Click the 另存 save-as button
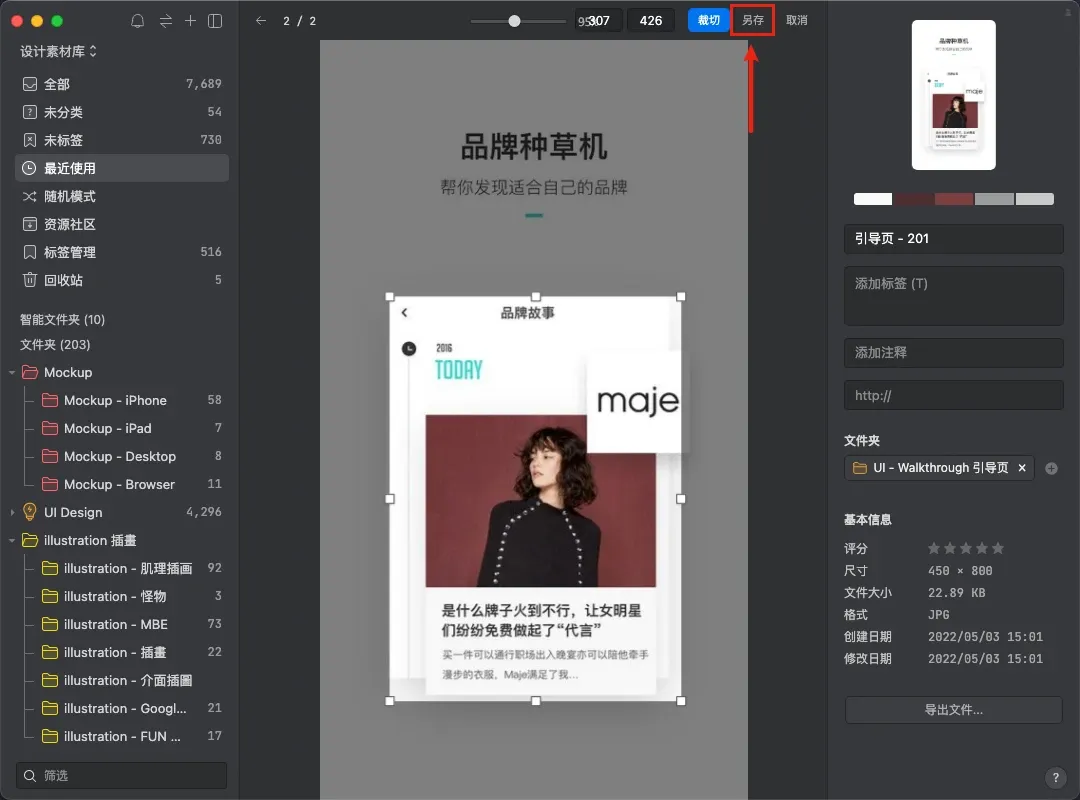This screenshot has width=1080, height=800. tap(753, 21)
